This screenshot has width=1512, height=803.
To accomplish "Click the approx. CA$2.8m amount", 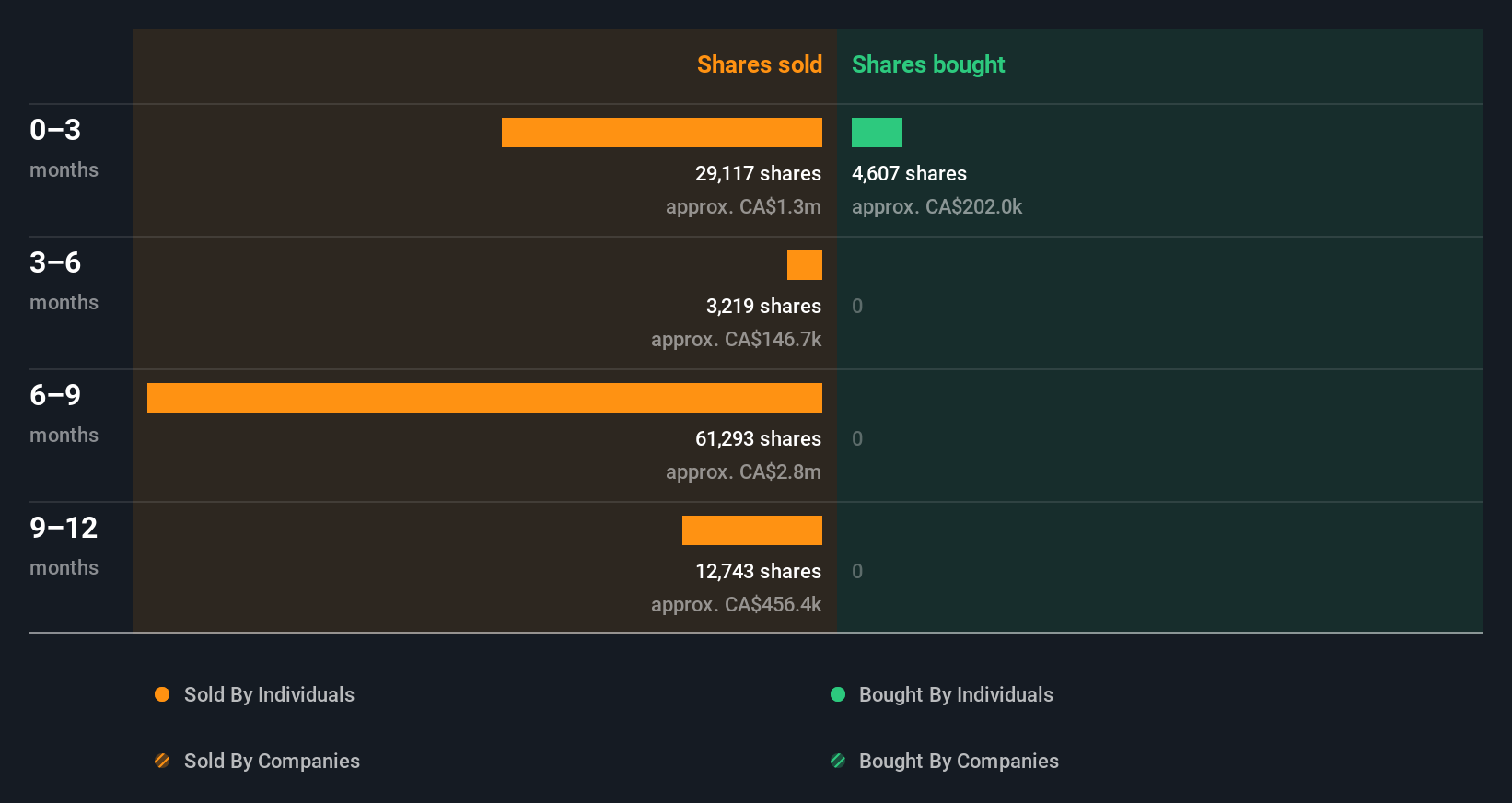I will point(743,471).
